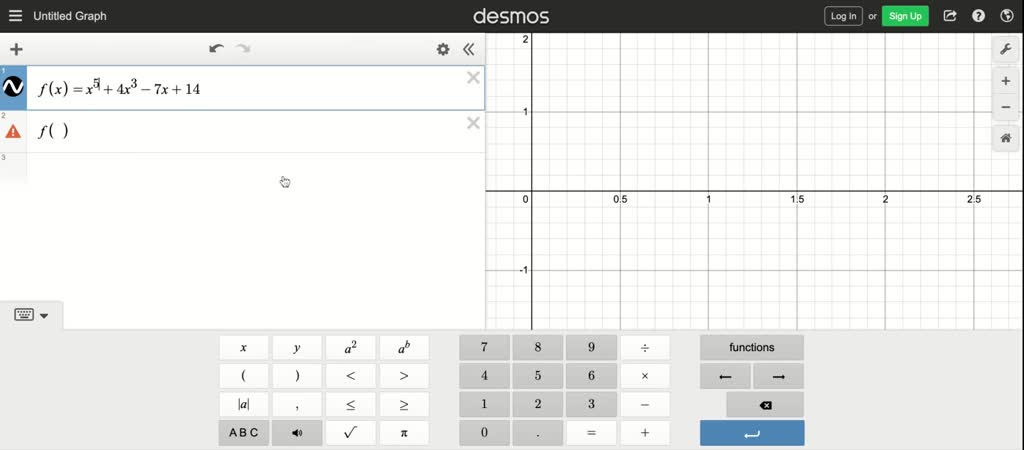Screen dimensions: 1024x450
Task: Open the functions keypad menu
Action: pos(752,348)
